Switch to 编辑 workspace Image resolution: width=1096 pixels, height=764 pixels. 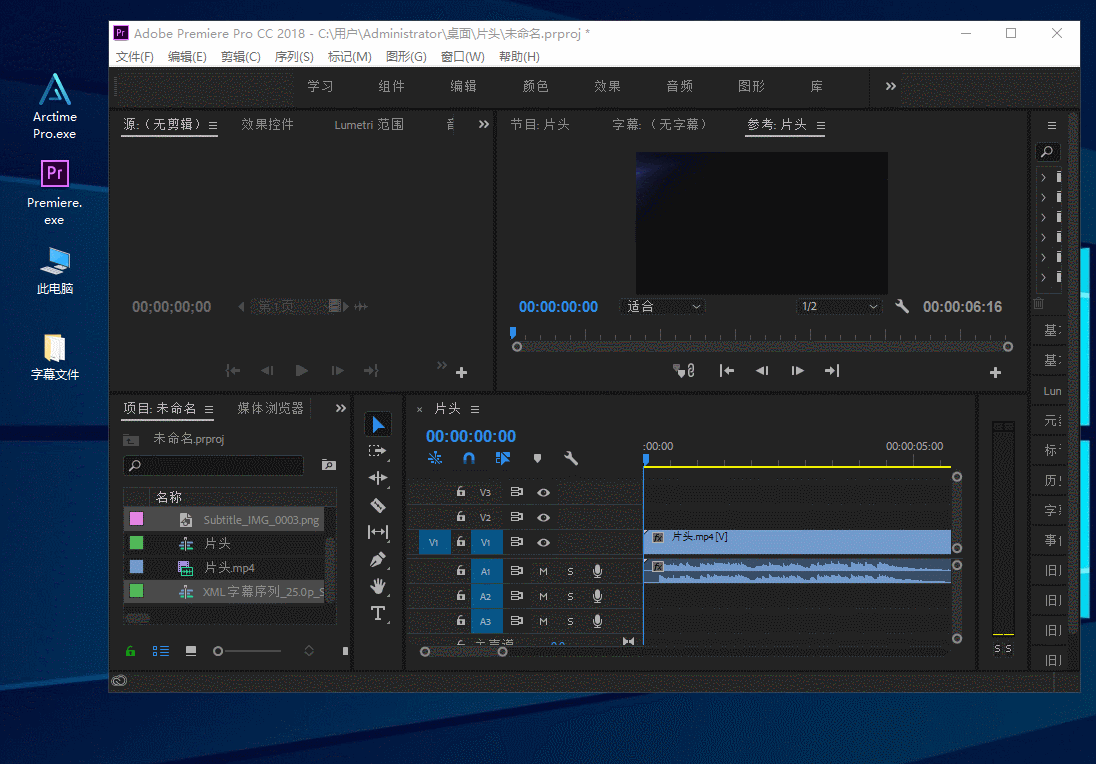[x=463, y=86]
